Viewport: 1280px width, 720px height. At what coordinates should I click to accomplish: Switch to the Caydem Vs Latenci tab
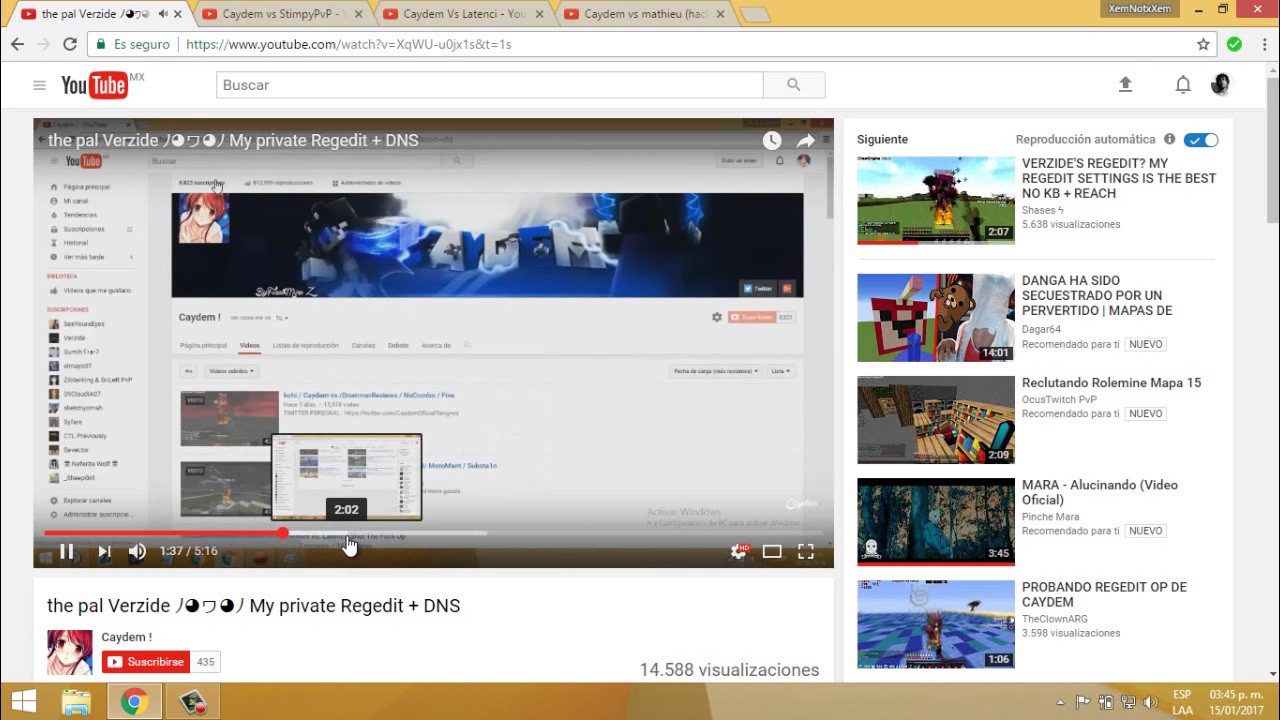click(455, 14)
